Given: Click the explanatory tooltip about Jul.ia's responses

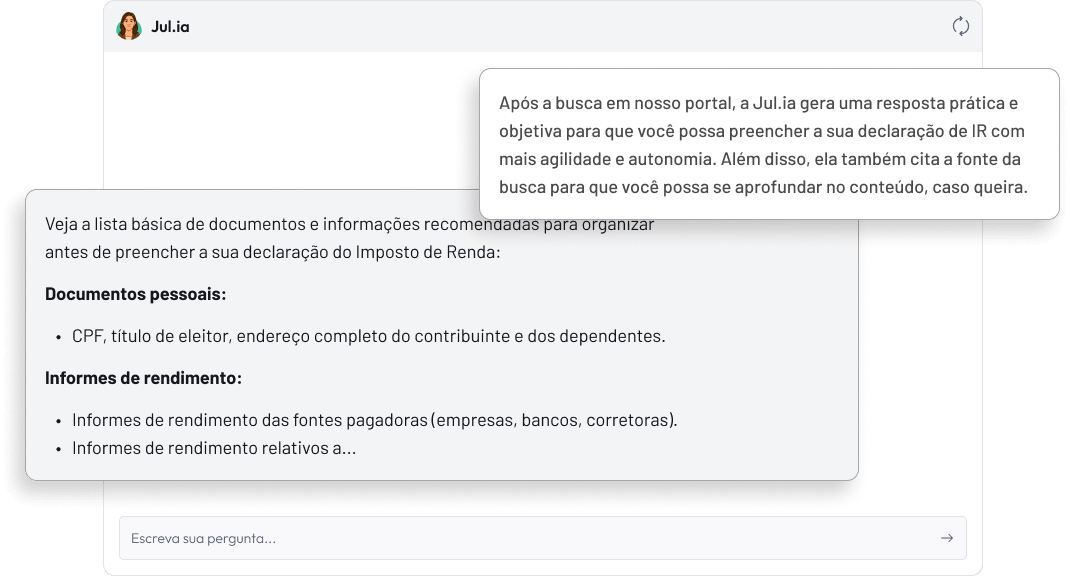Looking at the screenshot, I should point(768,144).
